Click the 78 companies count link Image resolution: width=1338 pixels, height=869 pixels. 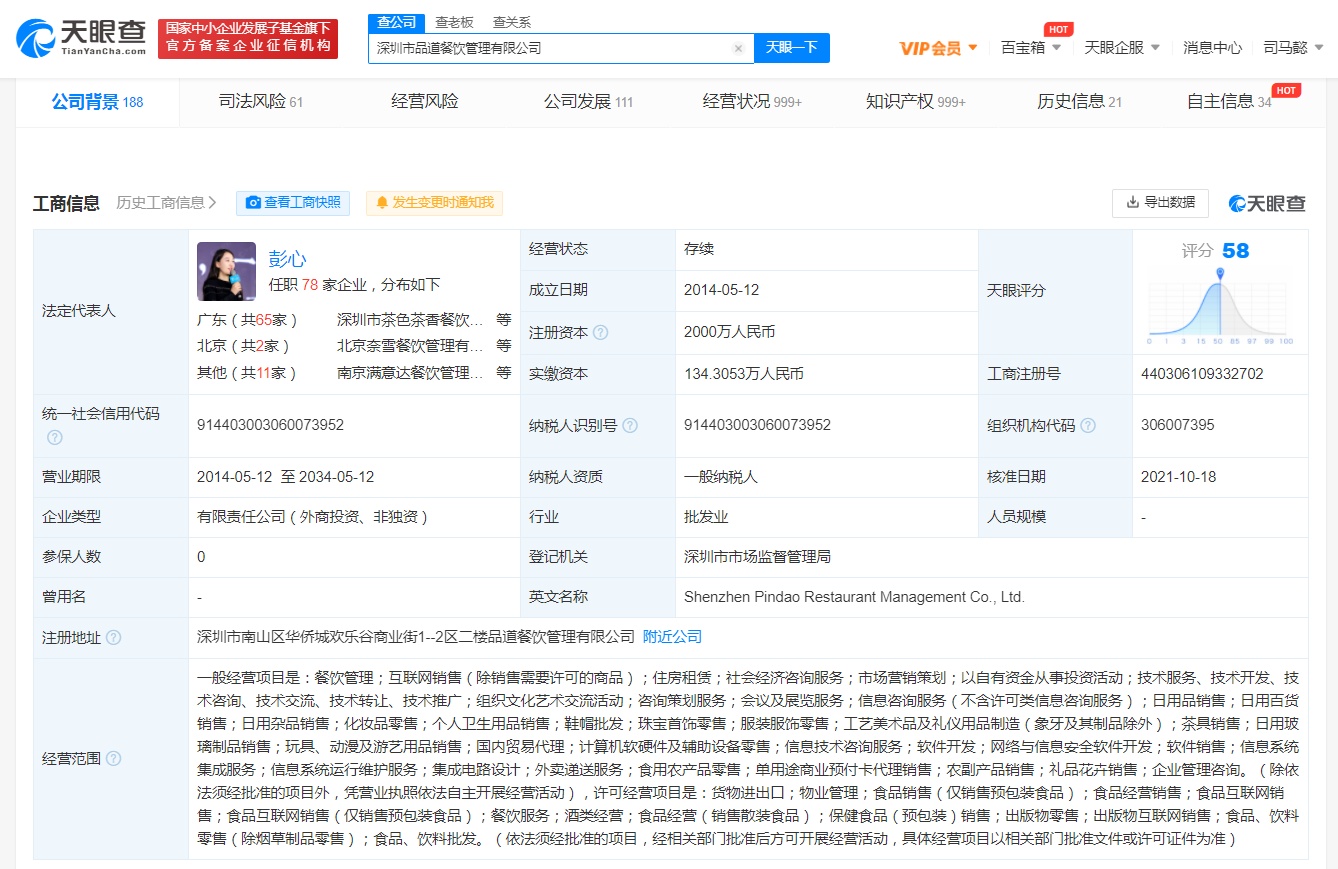point(310,285)
